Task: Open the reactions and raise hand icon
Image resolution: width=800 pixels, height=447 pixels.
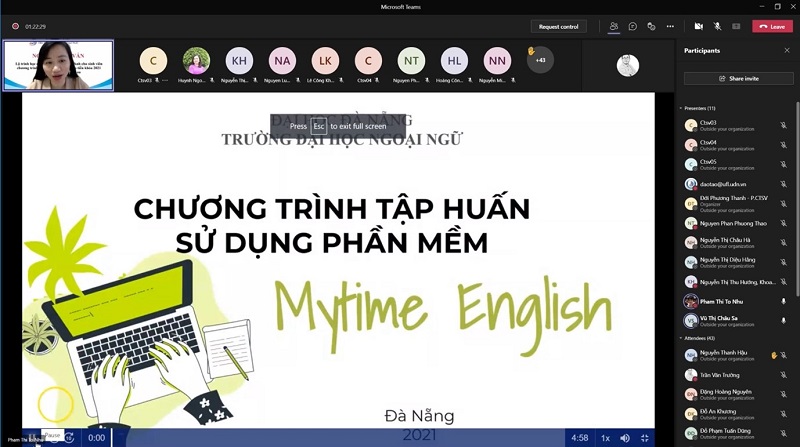Action: 650,26
